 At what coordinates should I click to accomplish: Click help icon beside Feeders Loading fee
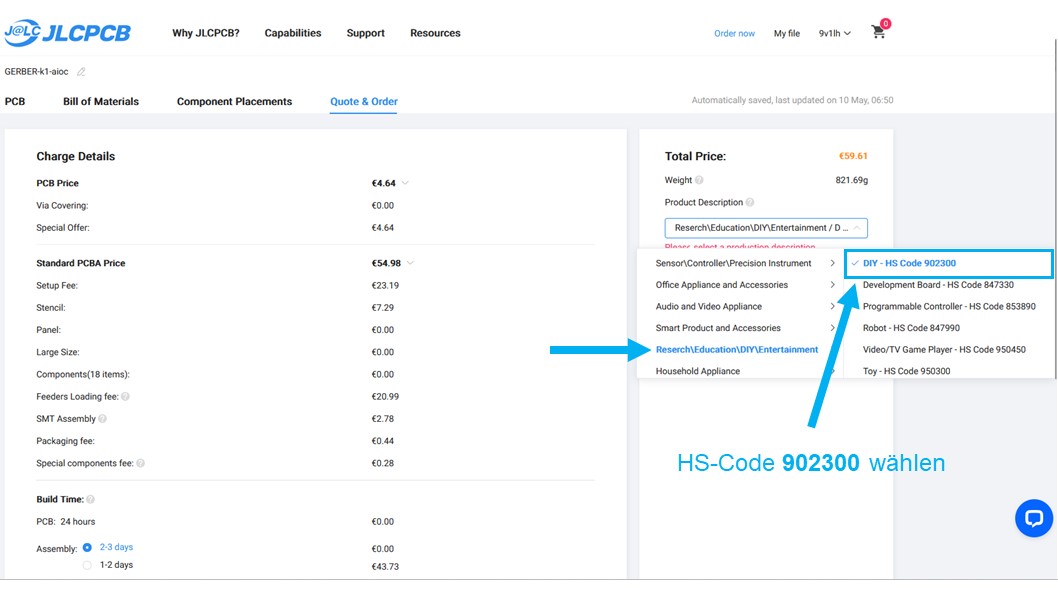(x=125, y=397)
